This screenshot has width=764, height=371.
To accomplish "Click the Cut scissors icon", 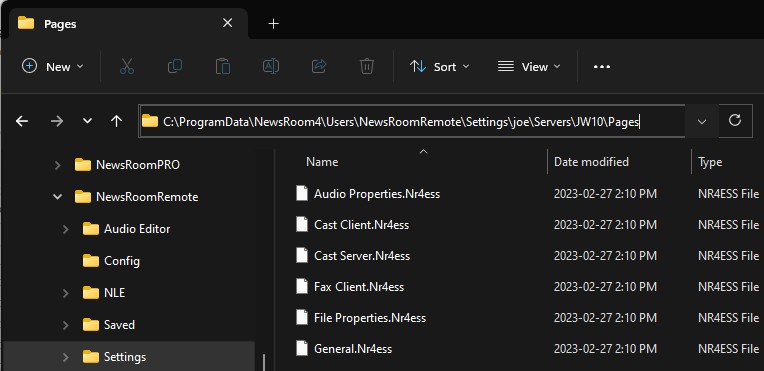I will coord(127,66).
